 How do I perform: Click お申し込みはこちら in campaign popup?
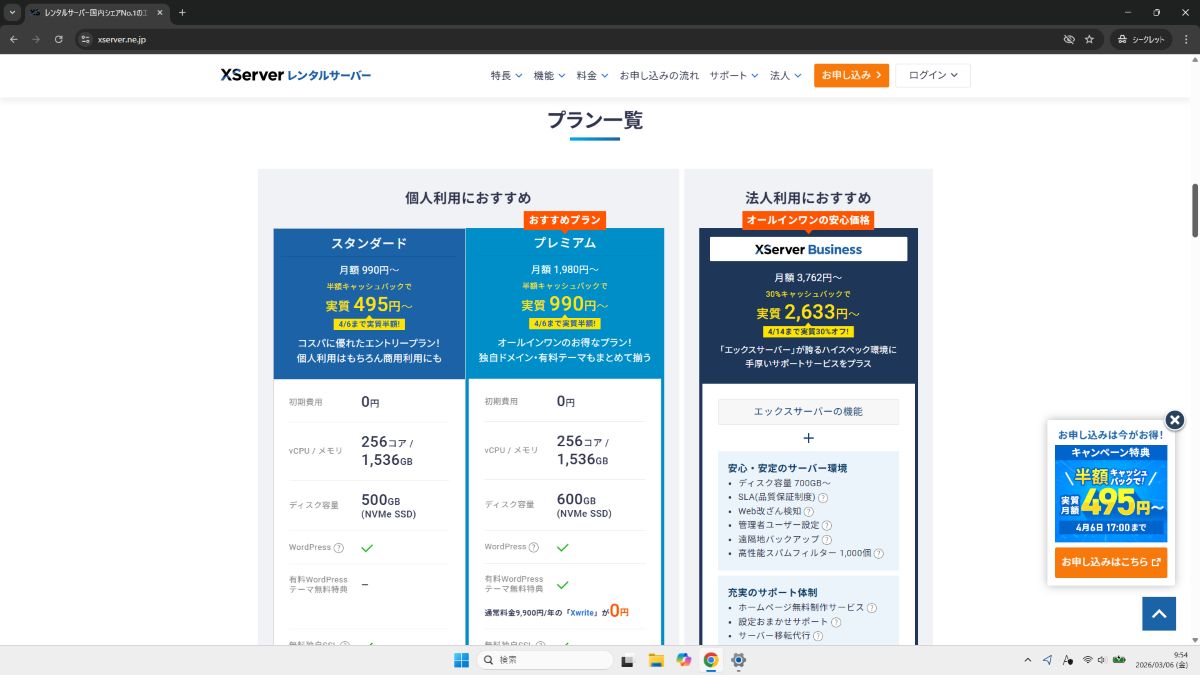coord(1110,562)
